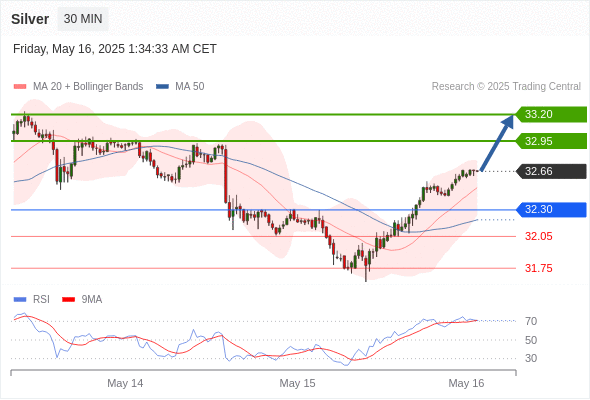Click the 31.75 red support level
The image size is (590, 400).
tap(538, 268)
